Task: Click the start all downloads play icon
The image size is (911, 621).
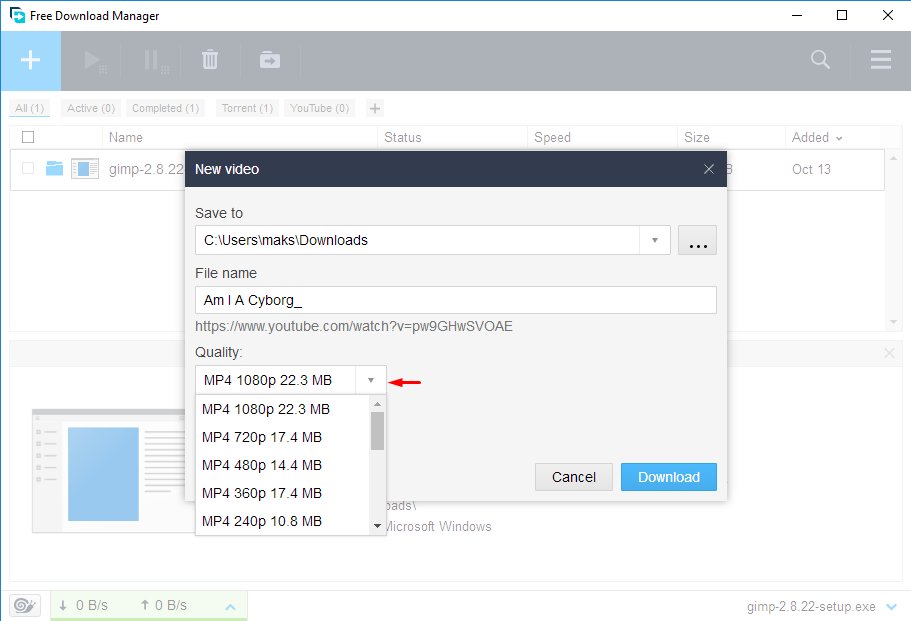Action: [x=94, y=60]
